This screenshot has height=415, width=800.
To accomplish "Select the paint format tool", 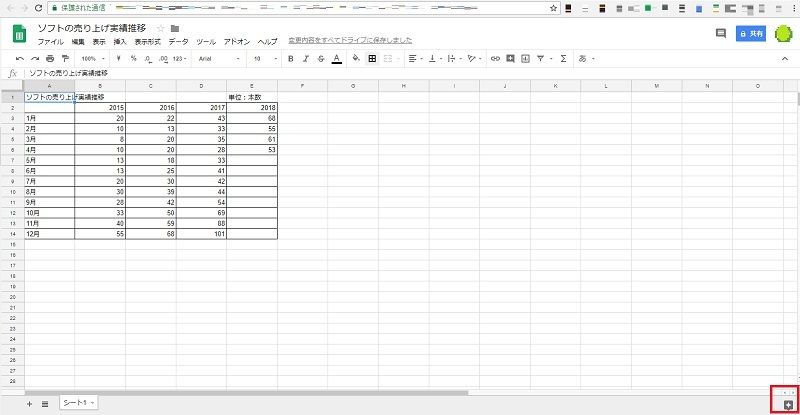I will point(65,59).
